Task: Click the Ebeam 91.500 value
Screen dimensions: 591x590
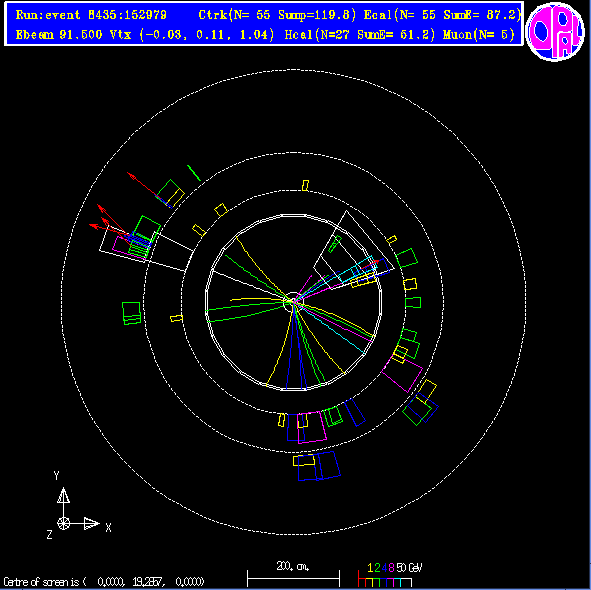Action: tap(59, 35)
